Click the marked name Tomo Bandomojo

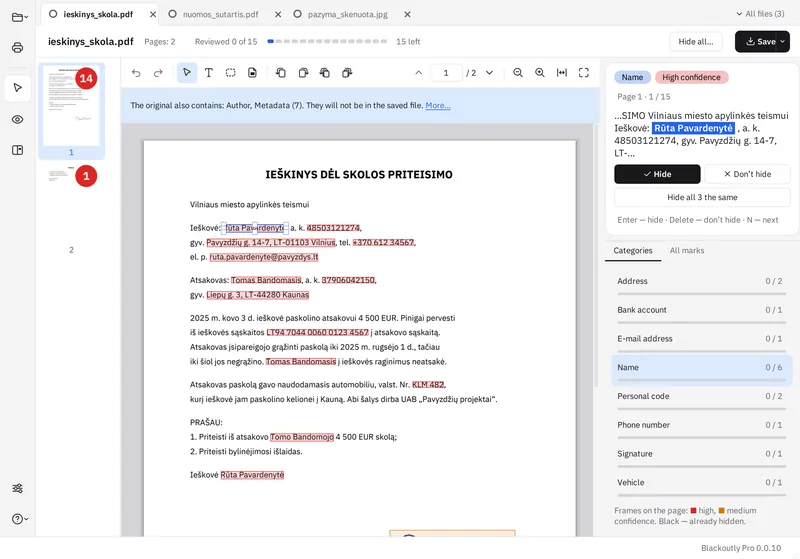point(302,437)
